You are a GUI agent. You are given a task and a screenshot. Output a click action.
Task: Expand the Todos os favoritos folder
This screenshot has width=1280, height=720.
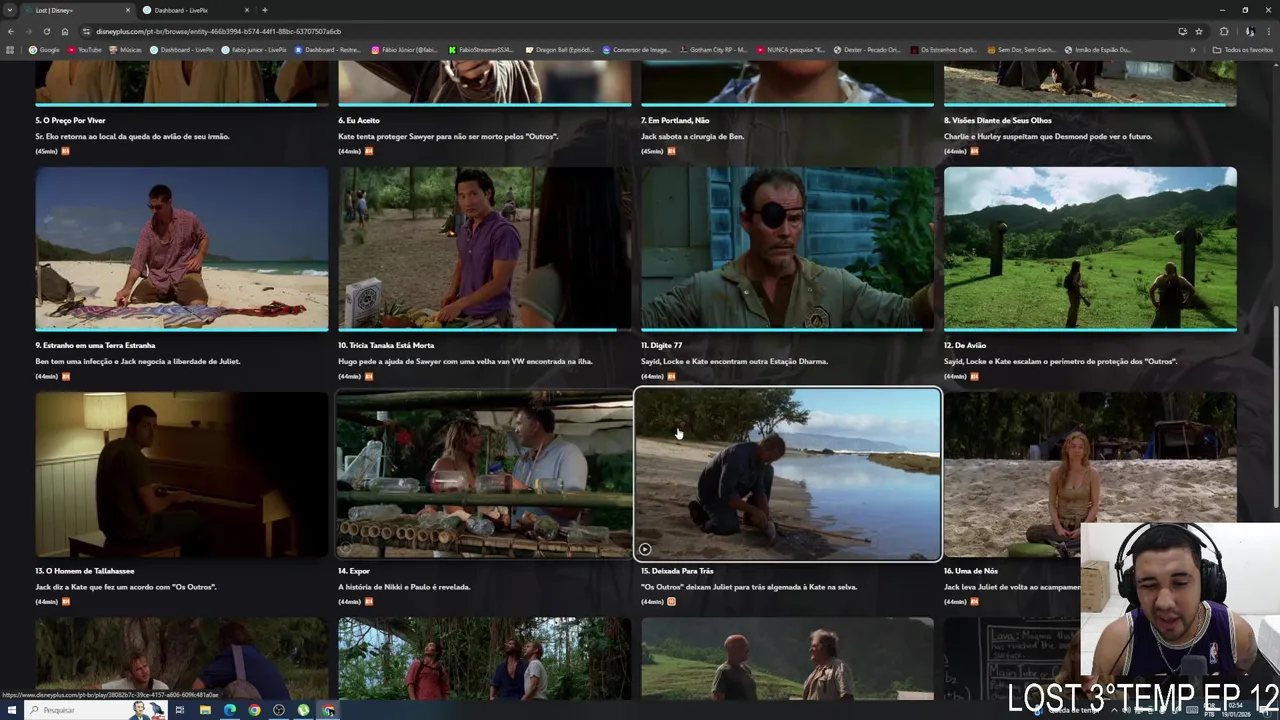pos(1243,49)
